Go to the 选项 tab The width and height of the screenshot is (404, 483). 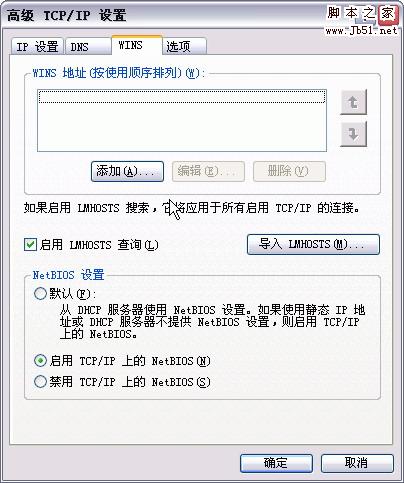tap(185, 47)
